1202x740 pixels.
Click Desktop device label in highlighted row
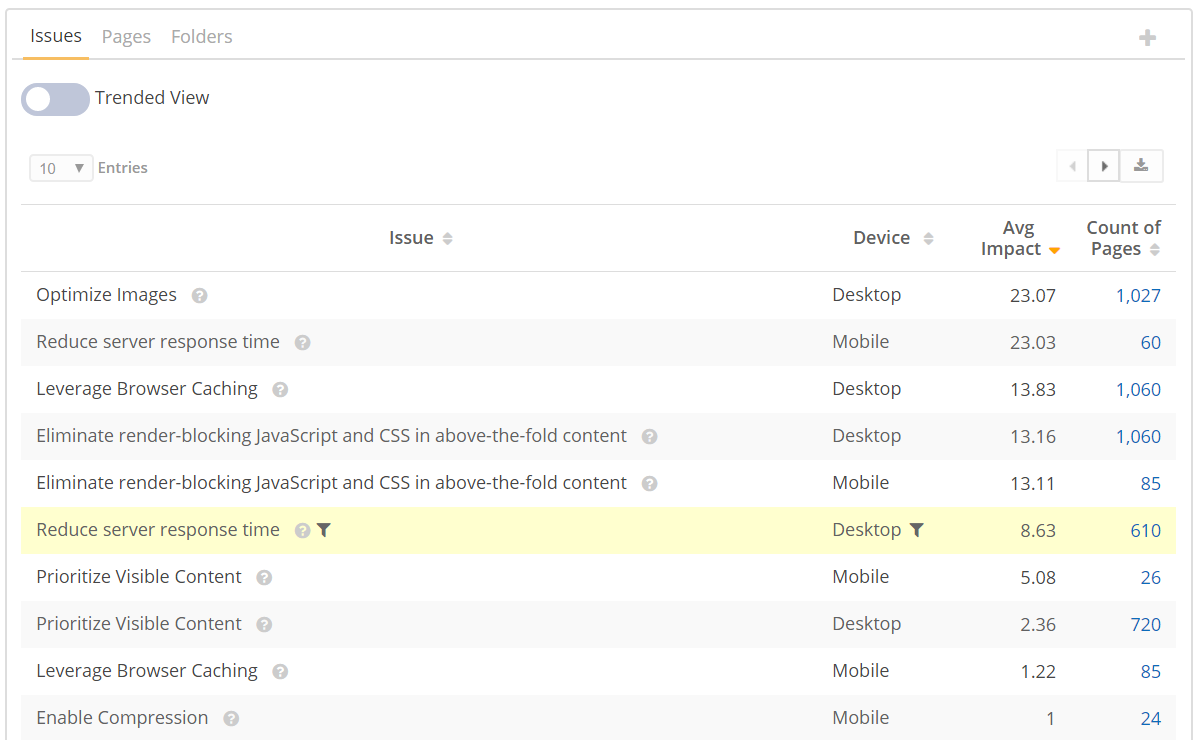(x=866, y=530)
